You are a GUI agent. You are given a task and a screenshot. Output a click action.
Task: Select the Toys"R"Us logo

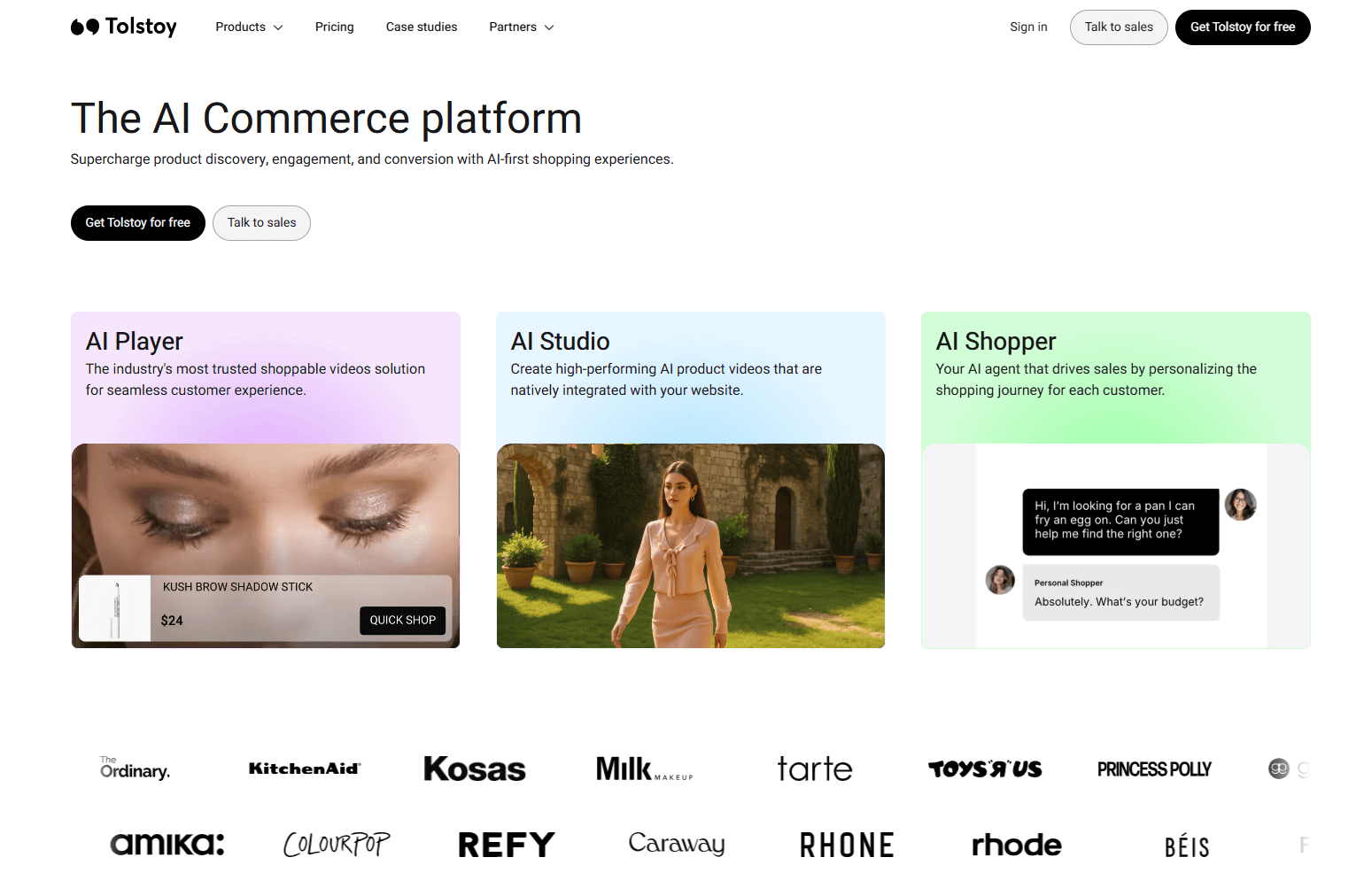click(985, 769)
